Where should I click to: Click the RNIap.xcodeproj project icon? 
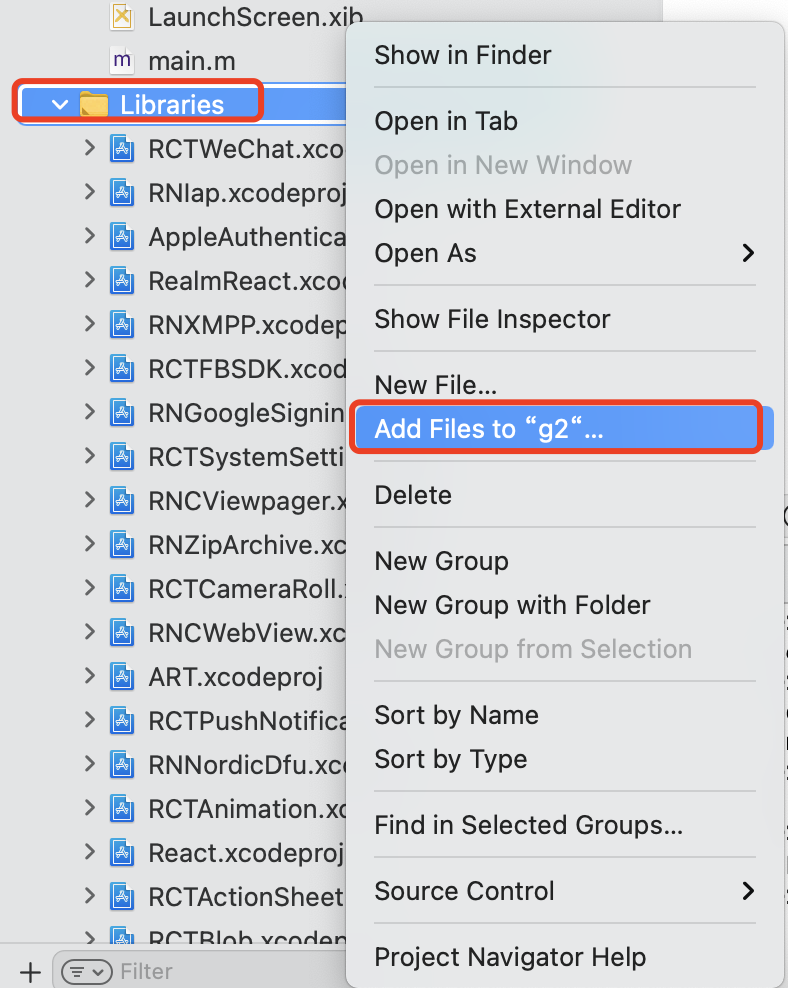coord(122,193)
